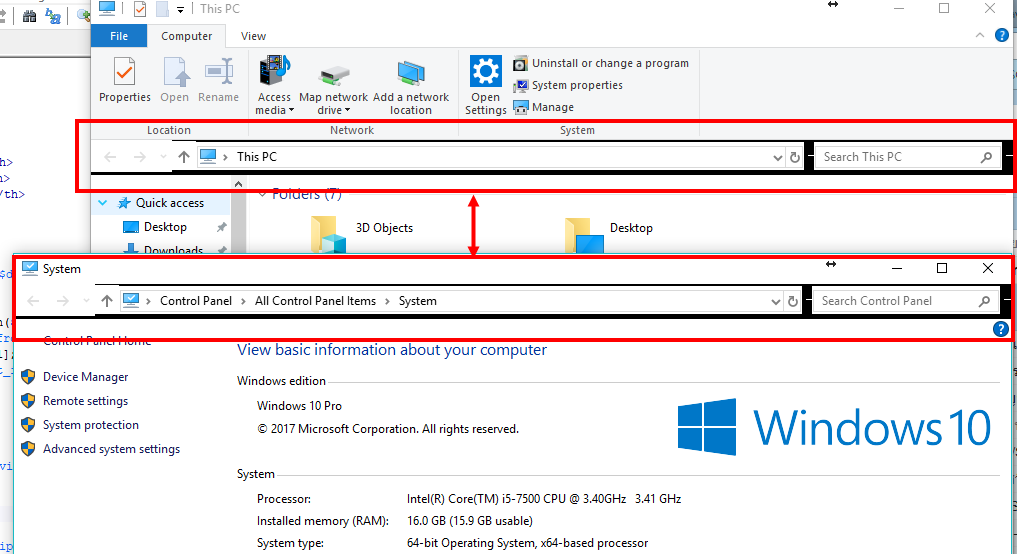Open Properties in the This PC ribbon
The image size is (1017, 554).
[125, 80]
